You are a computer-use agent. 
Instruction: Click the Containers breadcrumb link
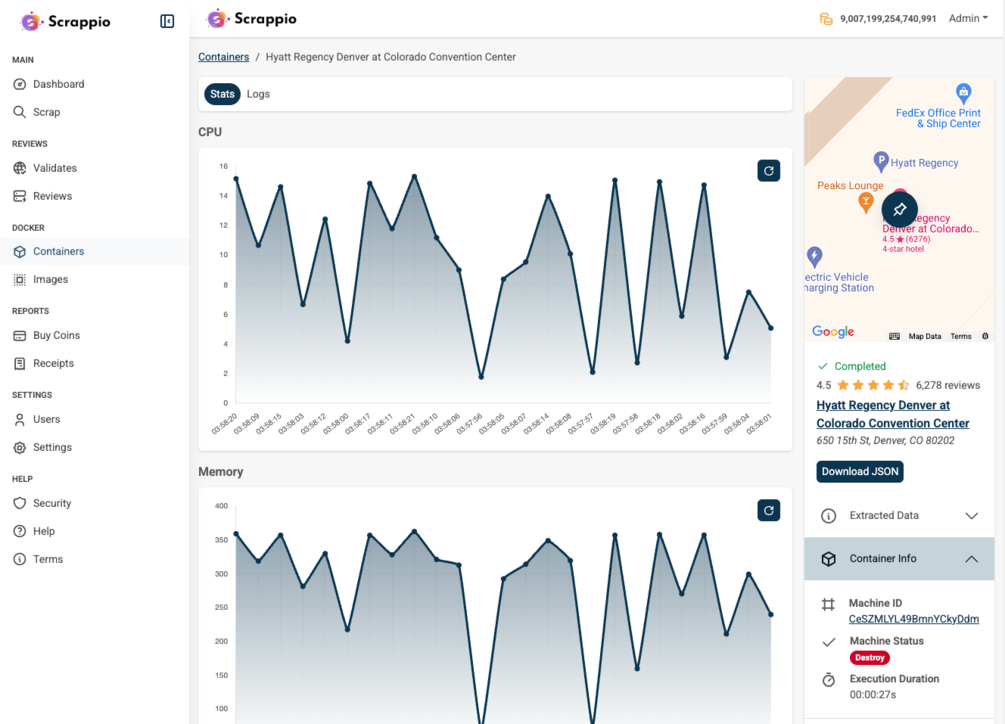224,57
